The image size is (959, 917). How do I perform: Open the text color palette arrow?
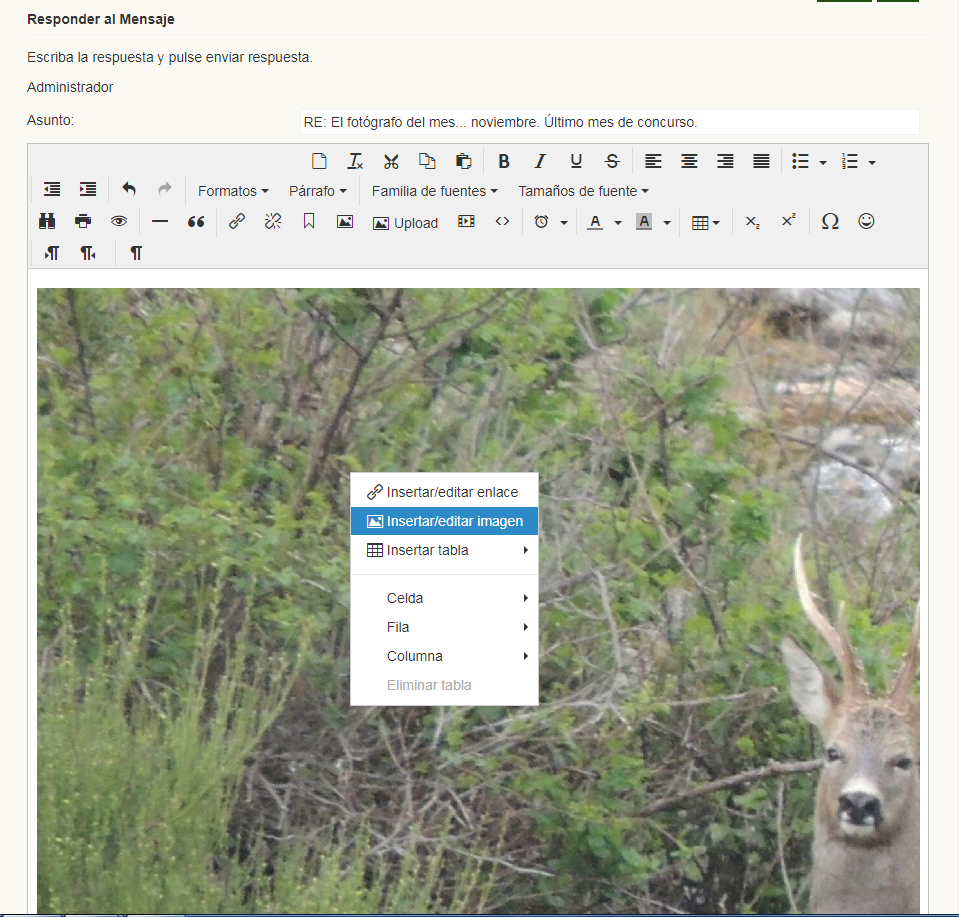tap(618, 223)
